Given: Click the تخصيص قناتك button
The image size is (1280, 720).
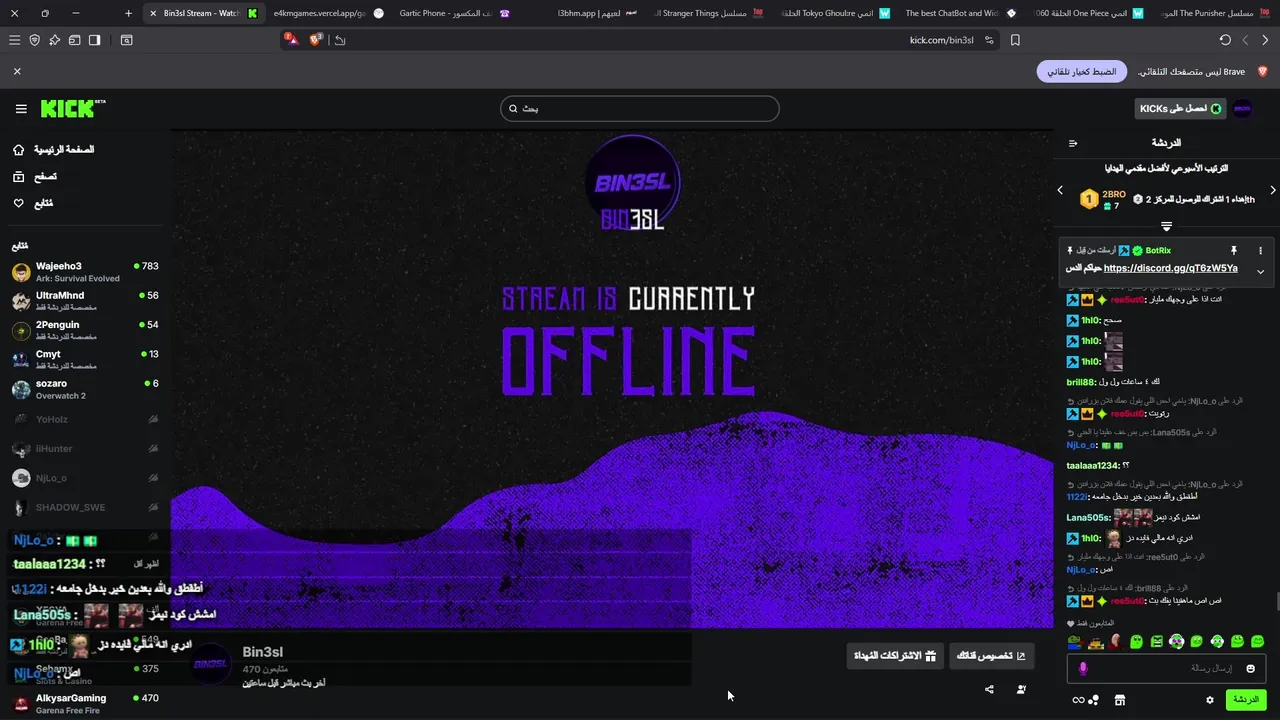Looking at the screenshot, I should (991, 656).
